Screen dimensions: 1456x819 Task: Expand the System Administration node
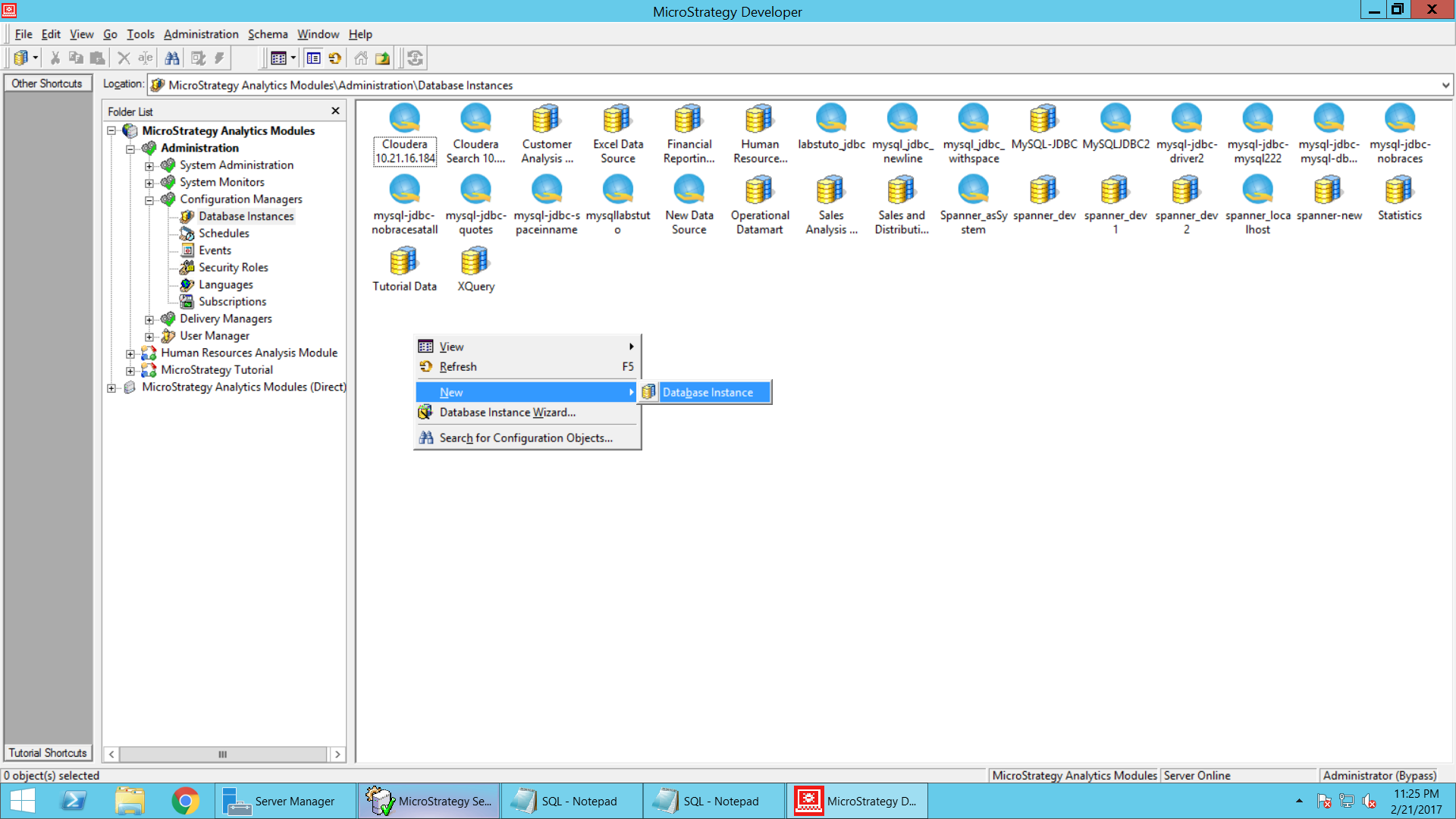(x=149, y=165)
